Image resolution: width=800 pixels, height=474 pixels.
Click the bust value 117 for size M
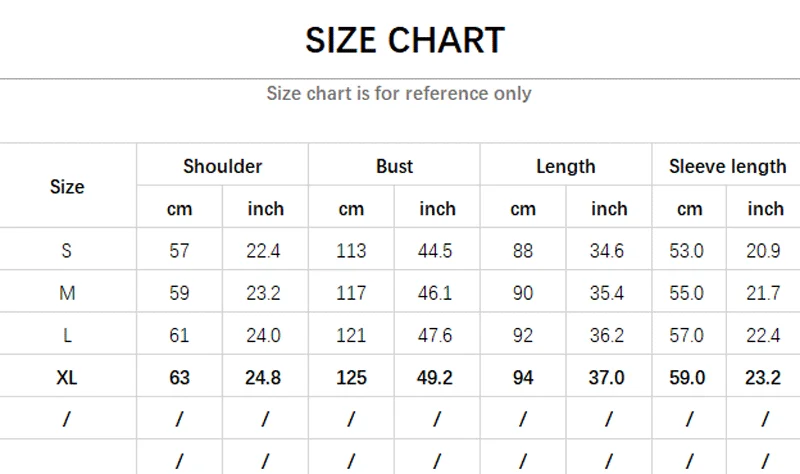(351, 294)
